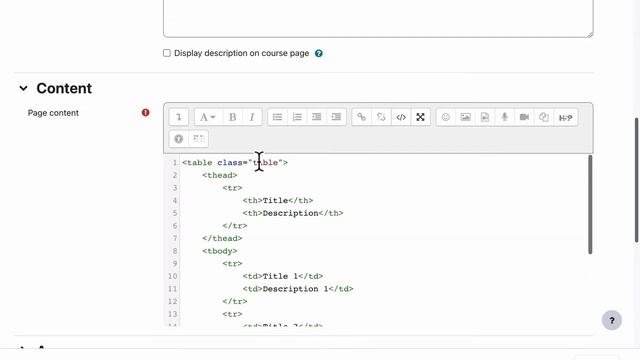This screenshot has width=640, height=360.
Task: Indent the selected text
Action: pyautogui.click(x=336, y=117)
